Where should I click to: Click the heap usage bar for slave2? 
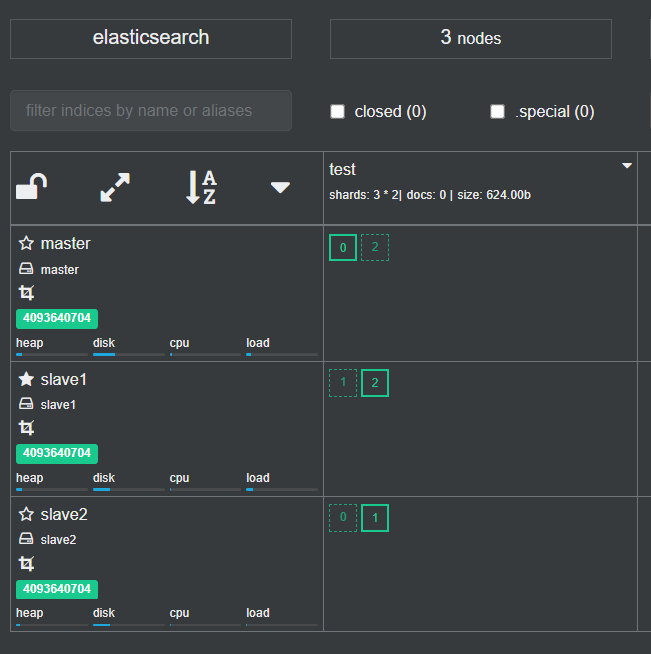(x=51, y=624)
